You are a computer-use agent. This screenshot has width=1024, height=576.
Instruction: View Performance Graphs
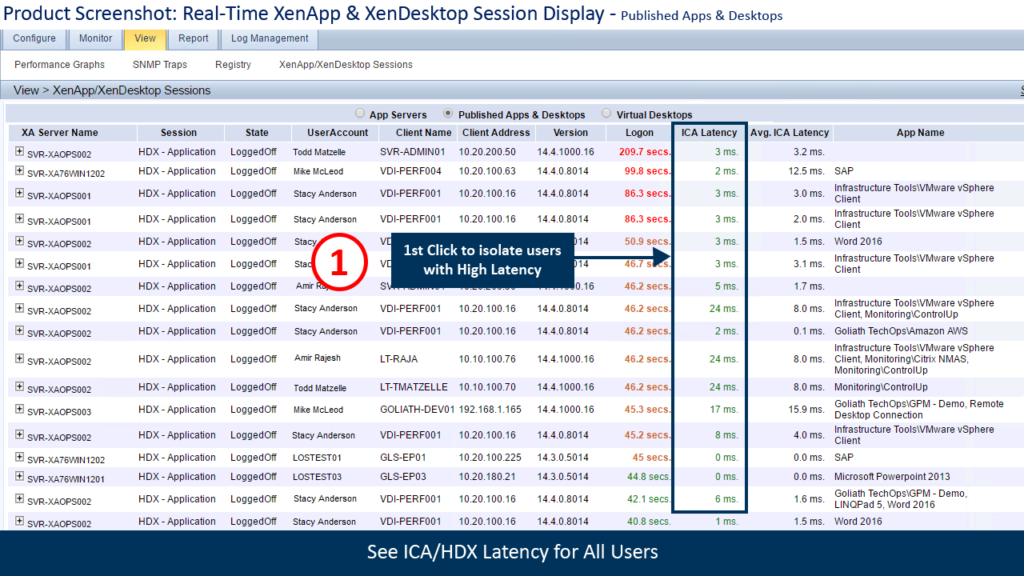tap(59, 64)
